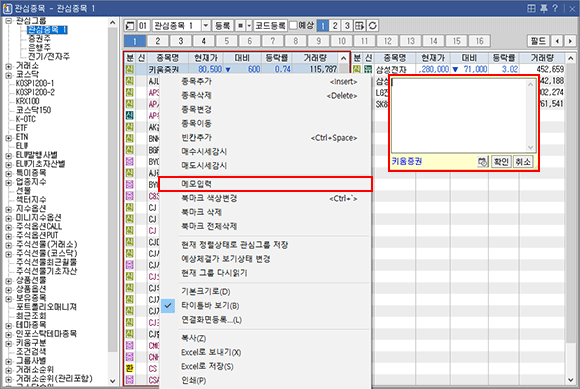
Task: Choose 인쇄(P) in the context menu
Action: [x=265, y=380]
